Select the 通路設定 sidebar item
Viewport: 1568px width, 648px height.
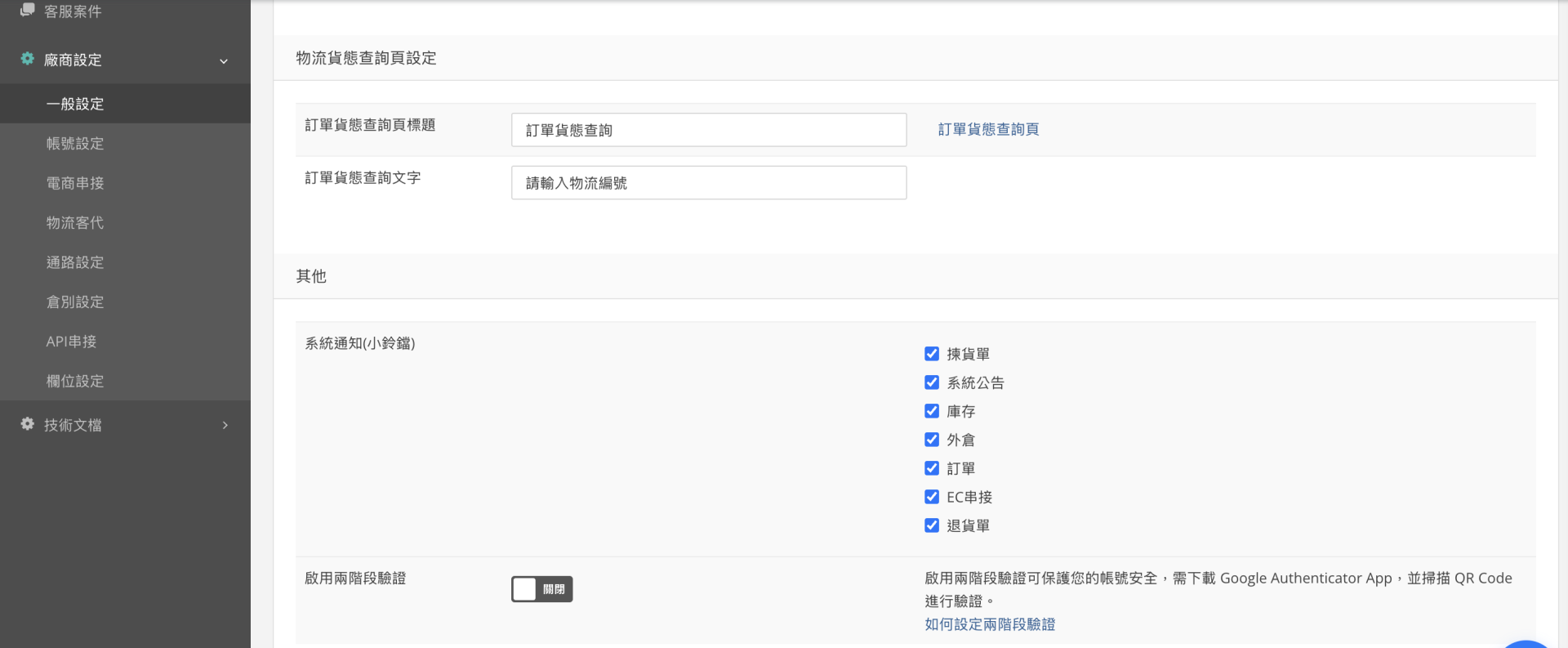(75, 262)
